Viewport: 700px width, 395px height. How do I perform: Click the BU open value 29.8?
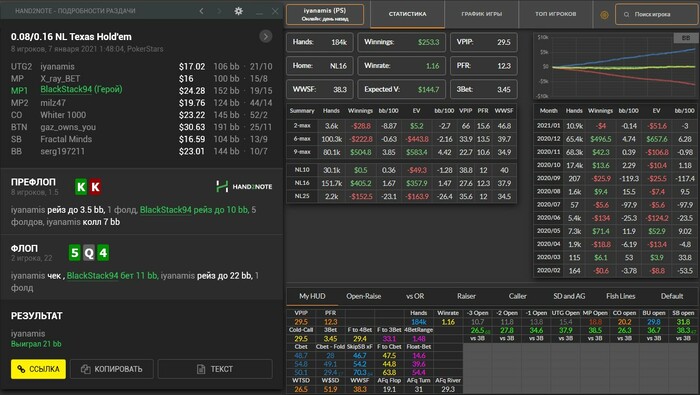(654, 322)
